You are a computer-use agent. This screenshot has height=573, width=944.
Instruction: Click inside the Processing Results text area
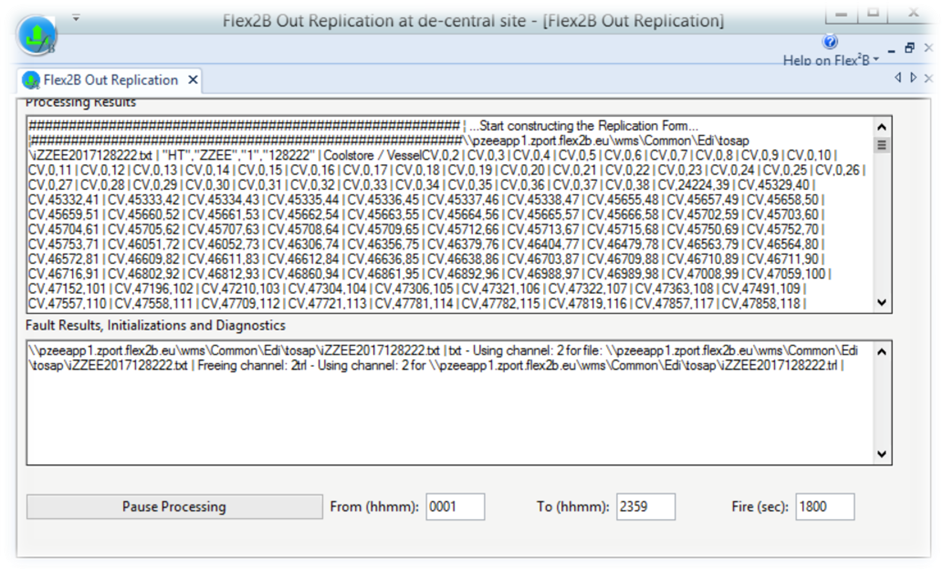[x=450, y=214]
